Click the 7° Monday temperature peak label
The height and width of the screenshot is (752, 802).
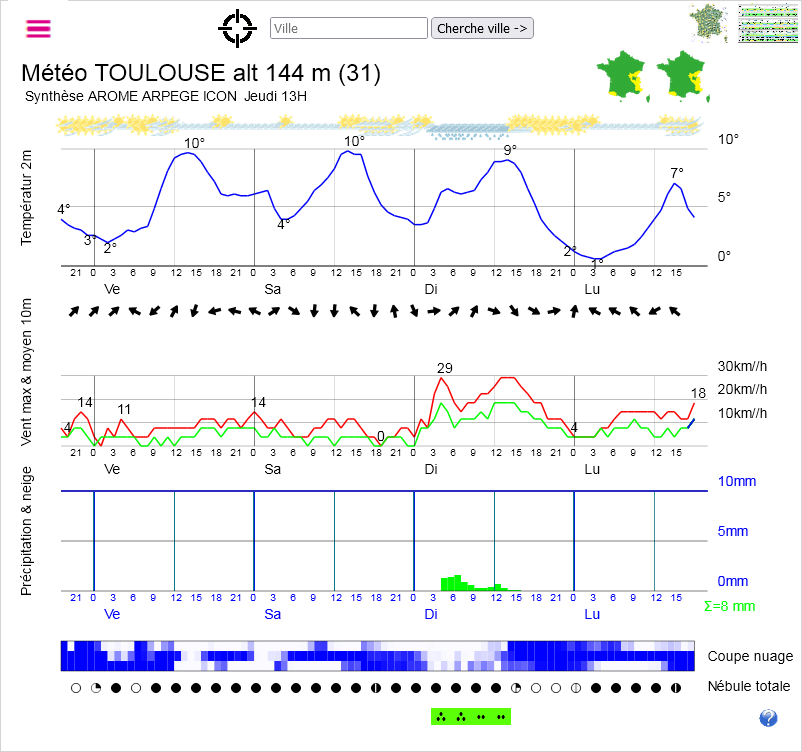tap(677, 173)
